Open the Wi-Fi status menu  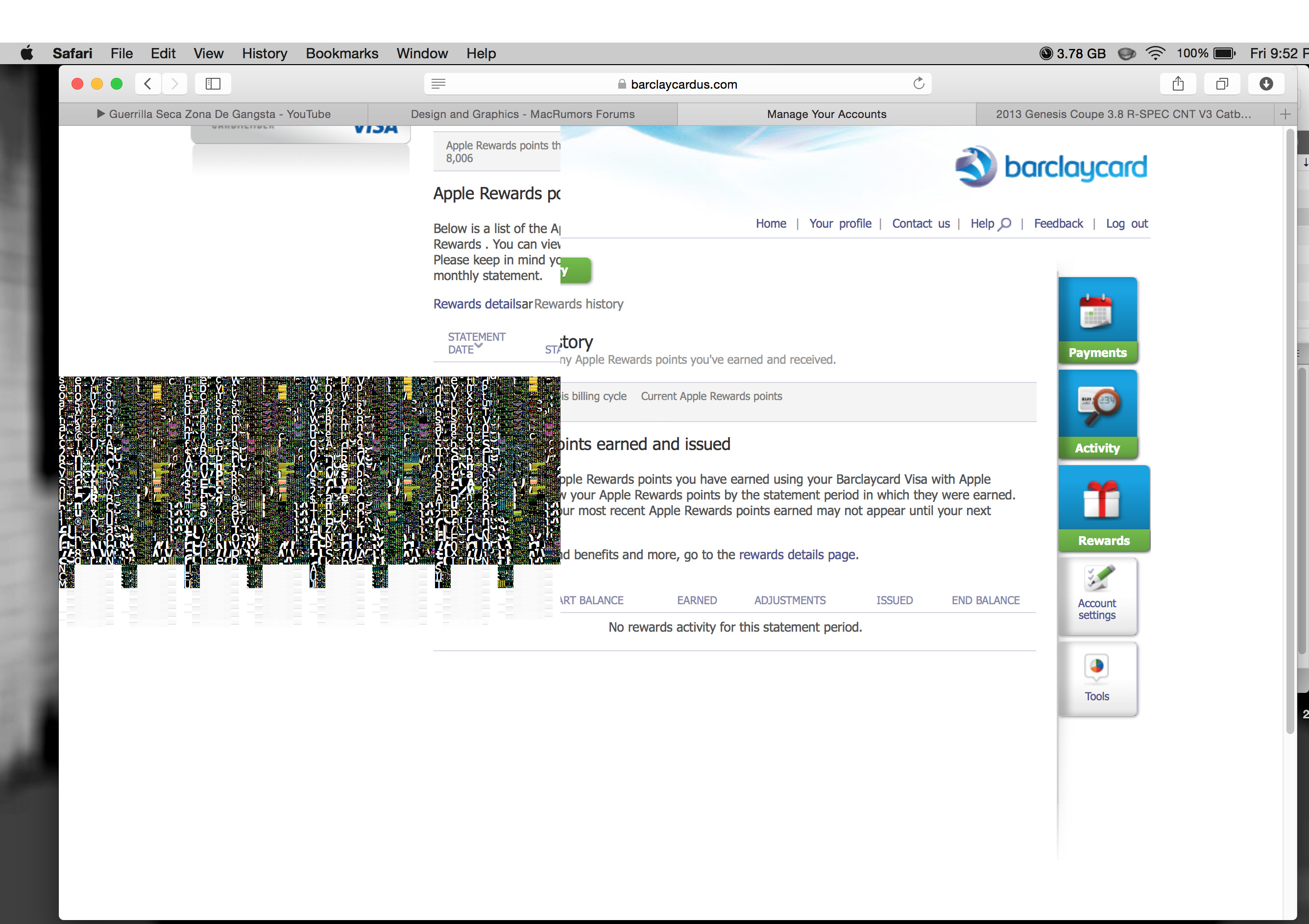[x=1155, y=53]
